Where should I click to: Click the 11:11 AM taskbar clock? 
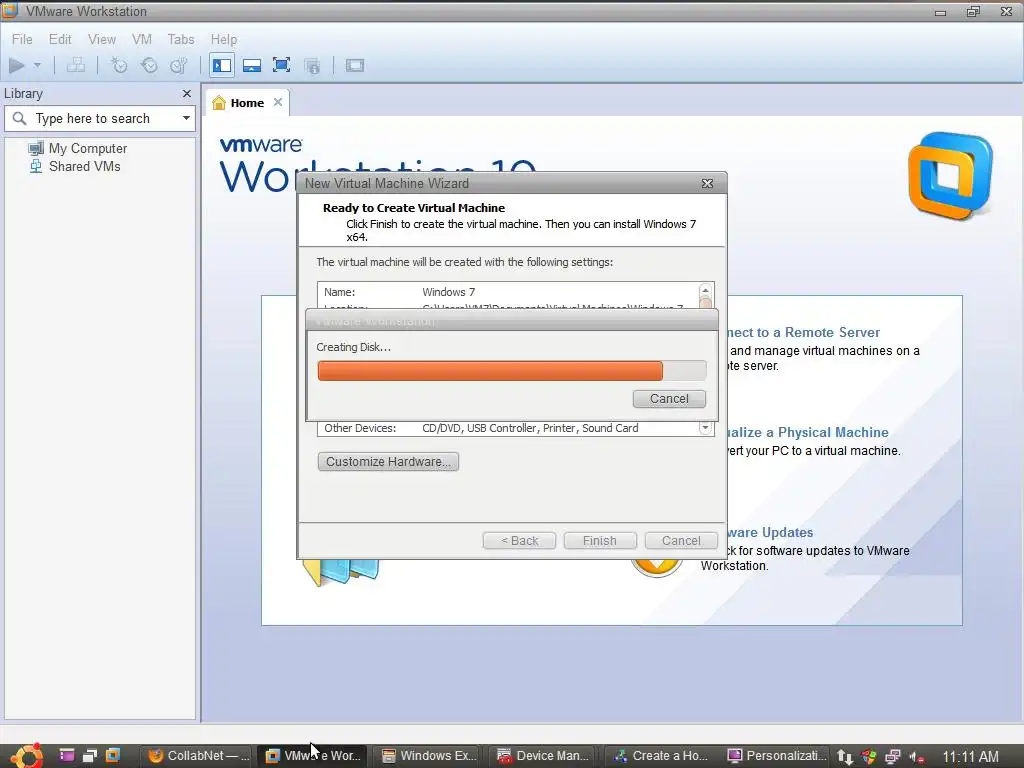click(x=970, y=757)
